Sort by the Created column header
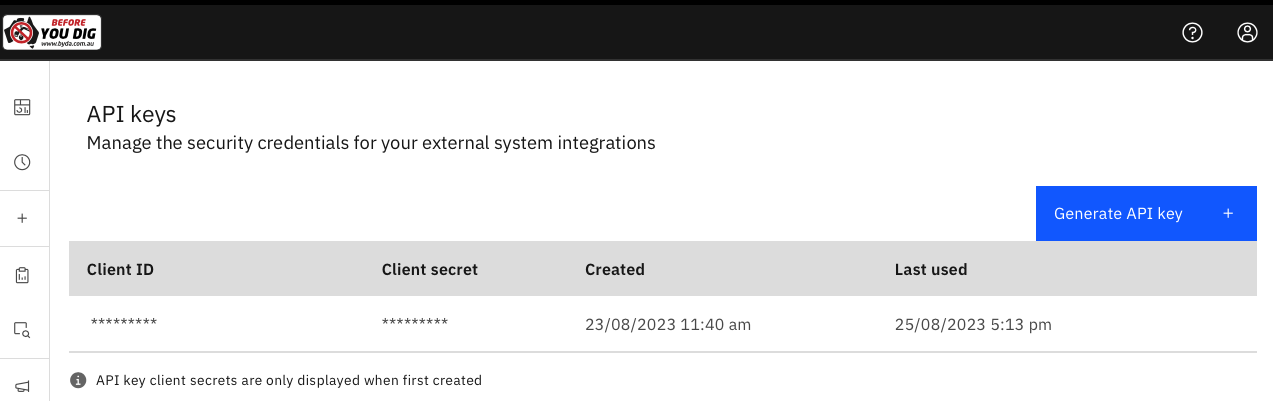 [x=615, y=269]
